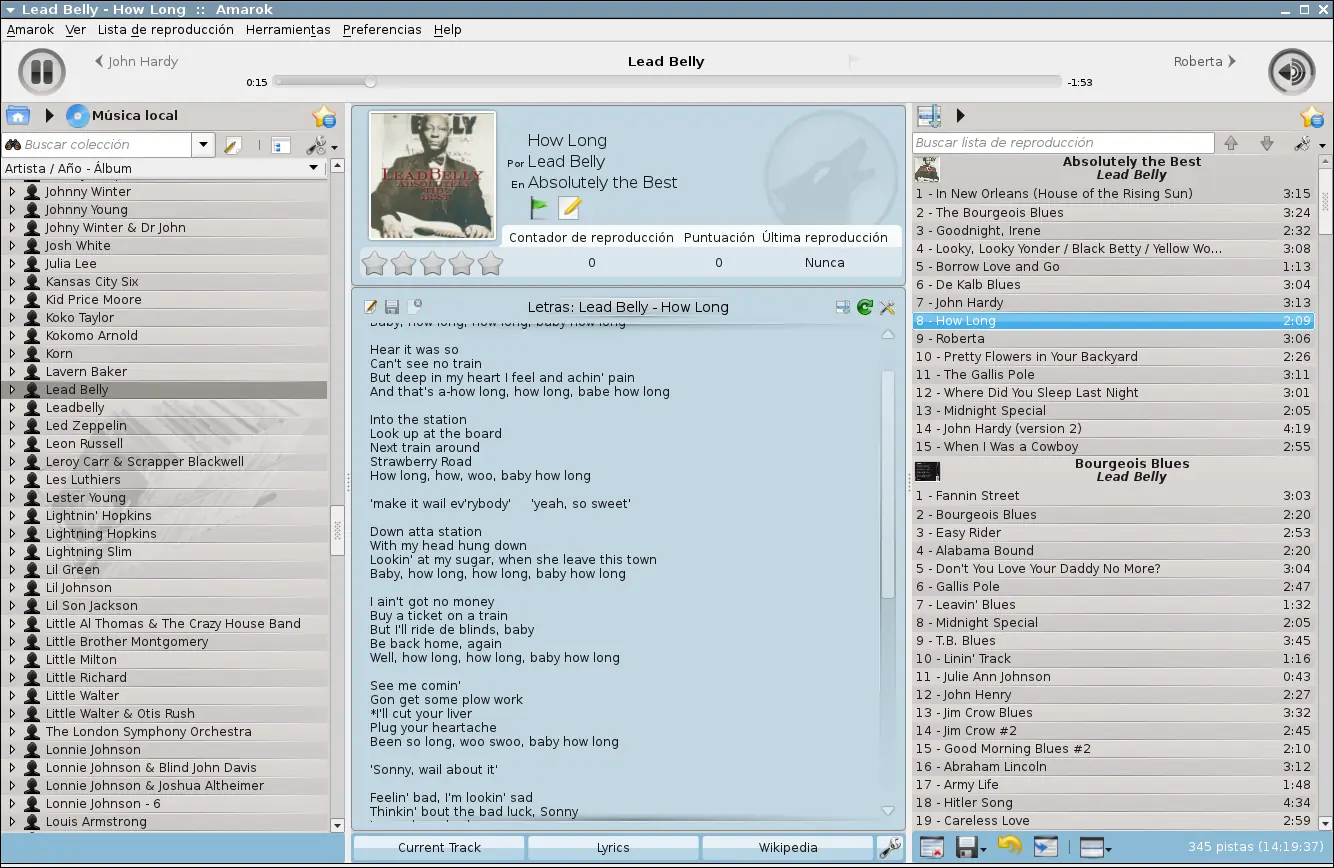Open the playlist bookmark star menu
This screenshot has height=868, width=1334.
click(x=1312, y=116)
